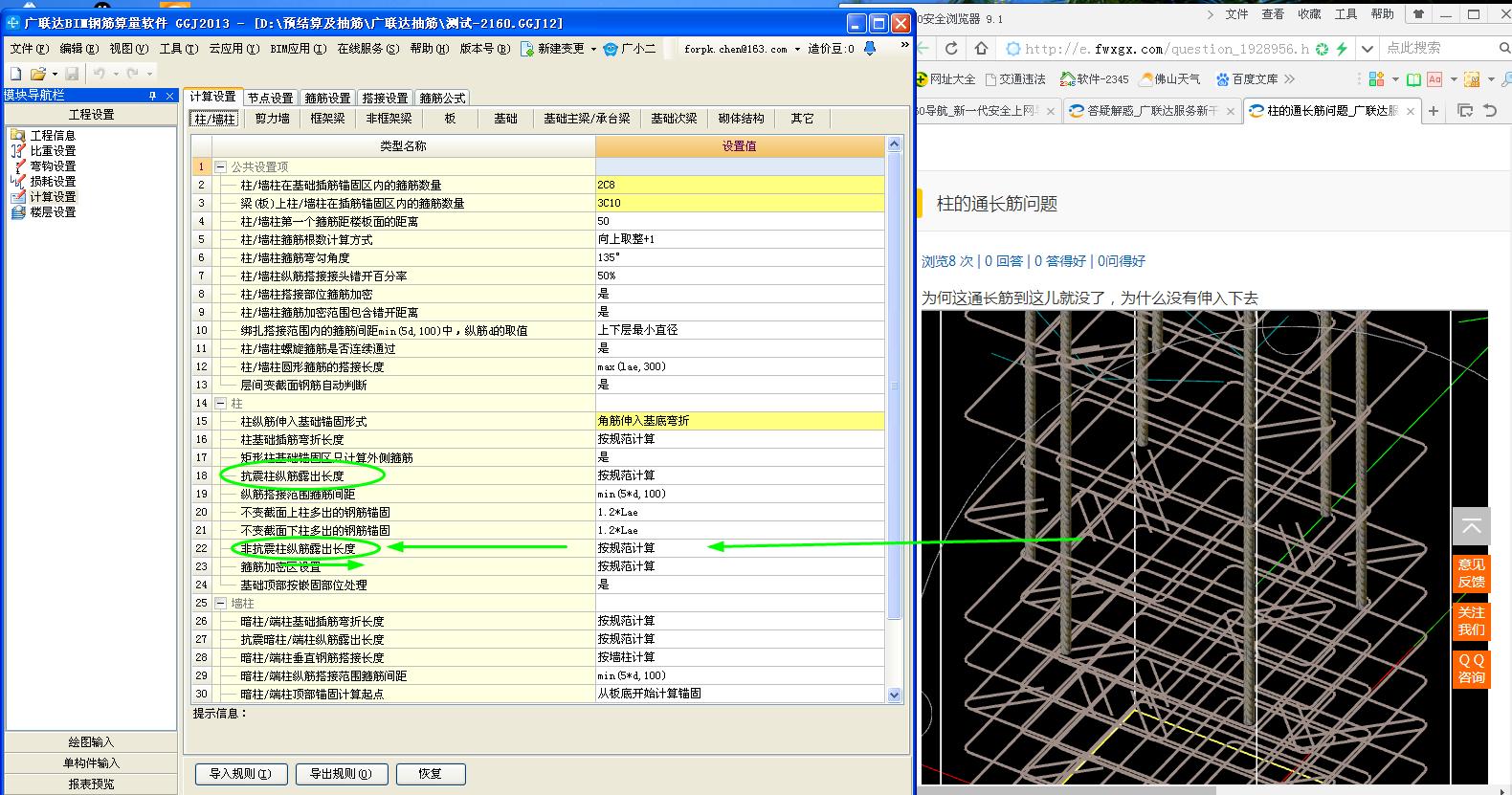
Task: Open the dropdown arrow next to 新建变更
Action: point(593,49)
